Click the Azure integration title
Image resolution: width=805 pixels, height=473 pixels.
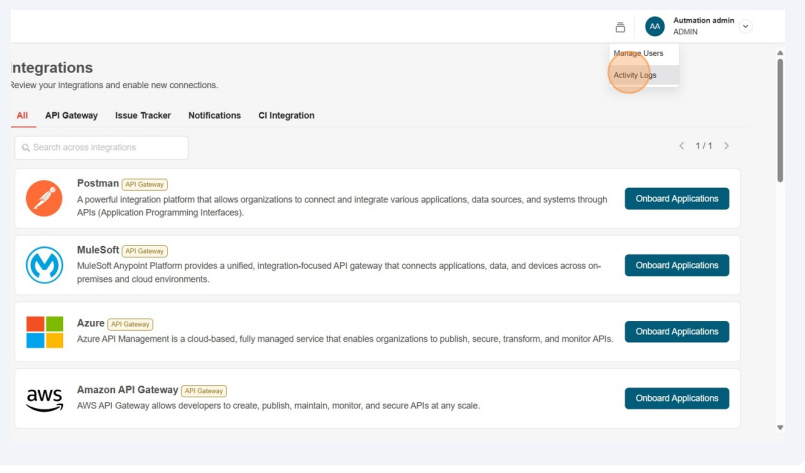coord(91,323)
